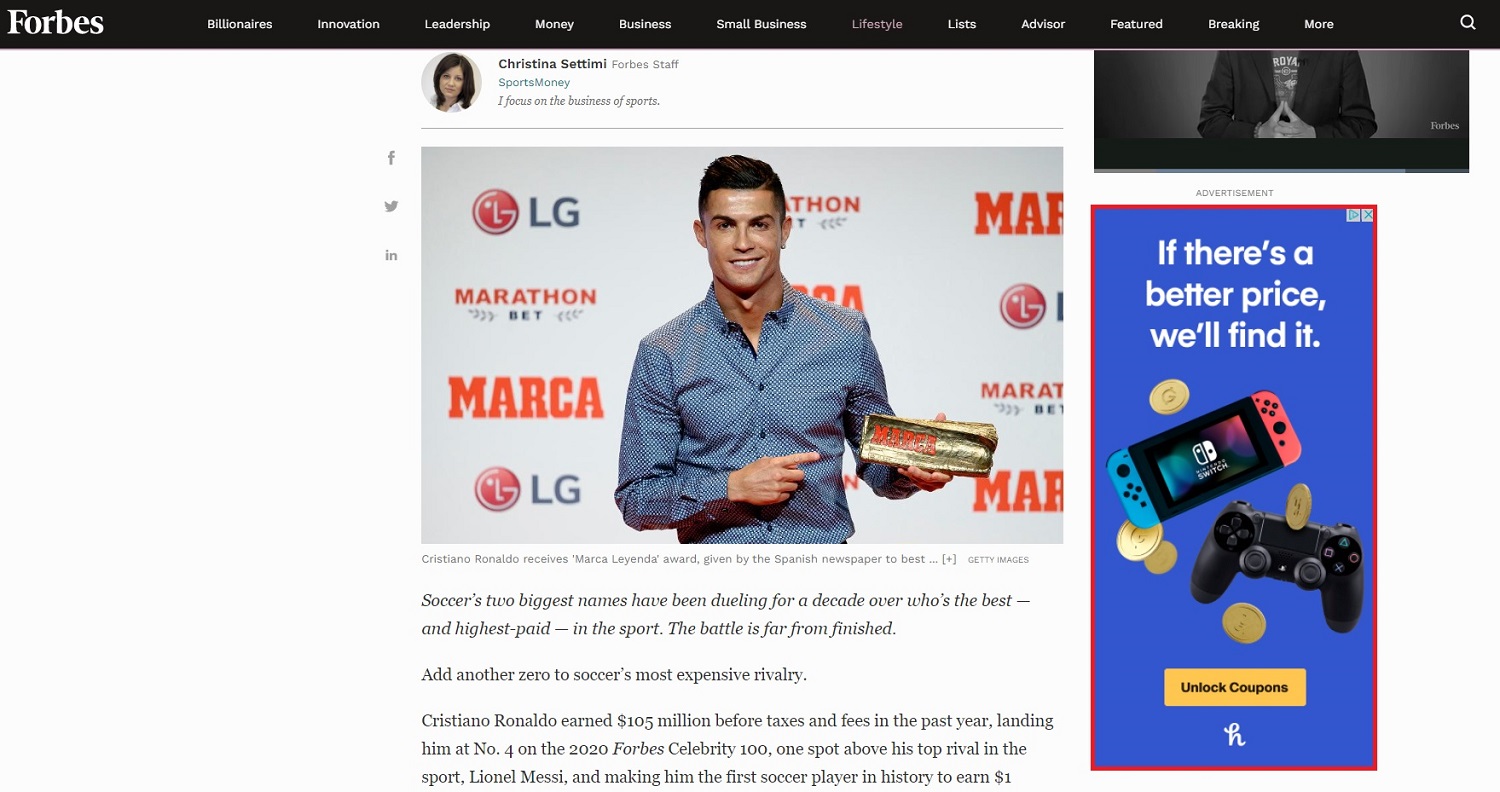Open the Small Business section

point(761,24)
